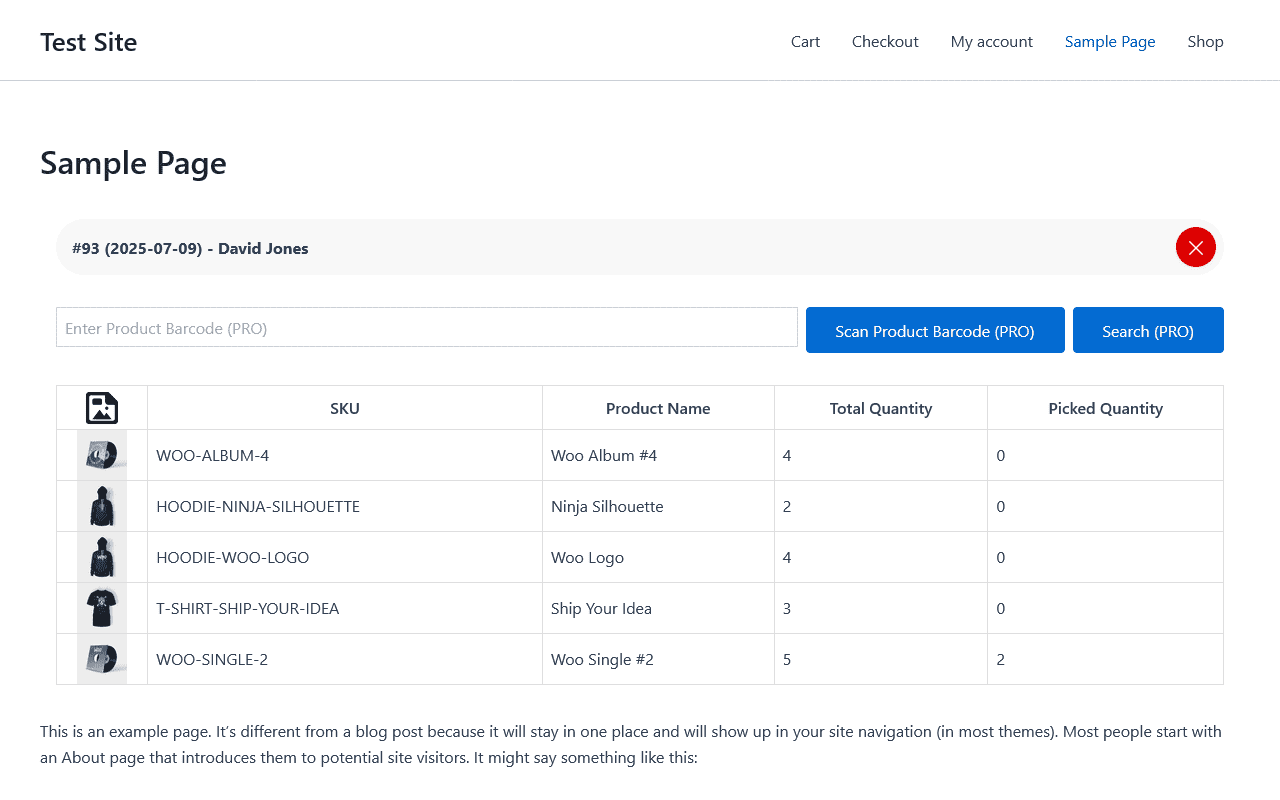Click the Picked Quantity column header
Image resolution: width=1280 pixels, height=800 pixels.
(1105, 408)
